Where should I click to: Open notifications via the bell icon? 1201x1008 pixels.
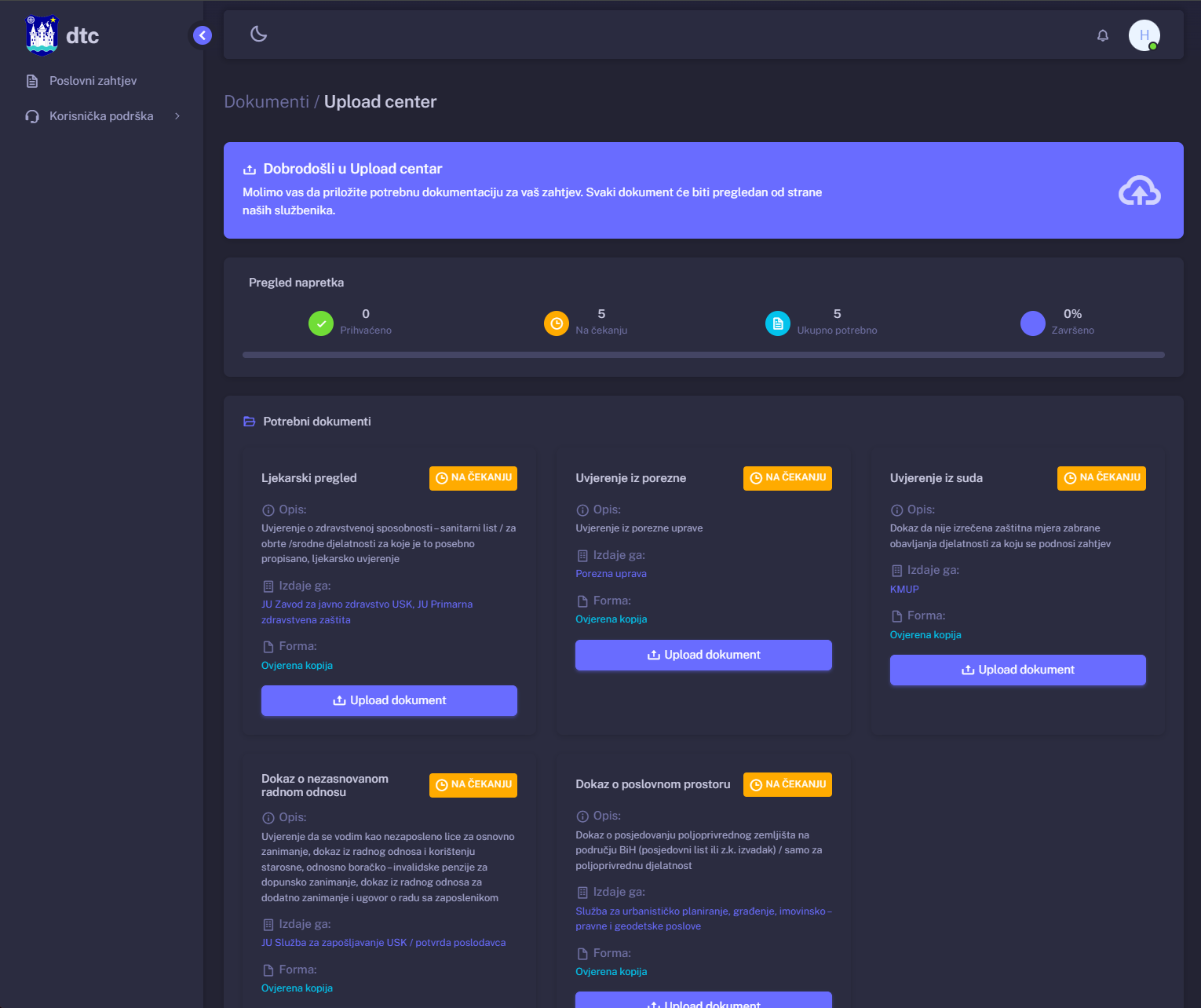(1102, 35)
